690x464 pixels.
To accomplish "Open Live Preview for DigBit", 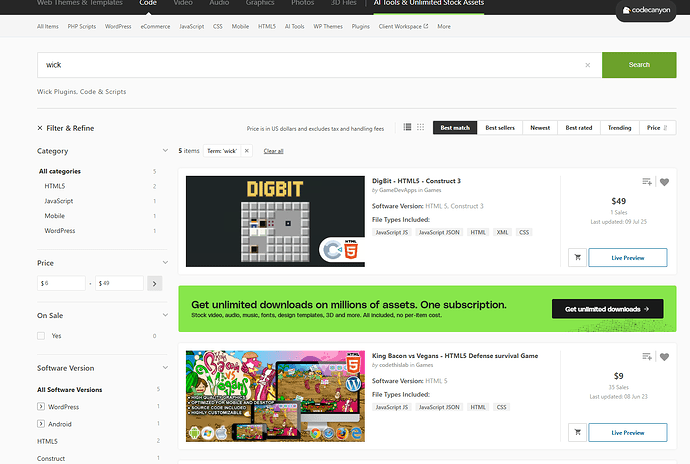I will 628,258.
